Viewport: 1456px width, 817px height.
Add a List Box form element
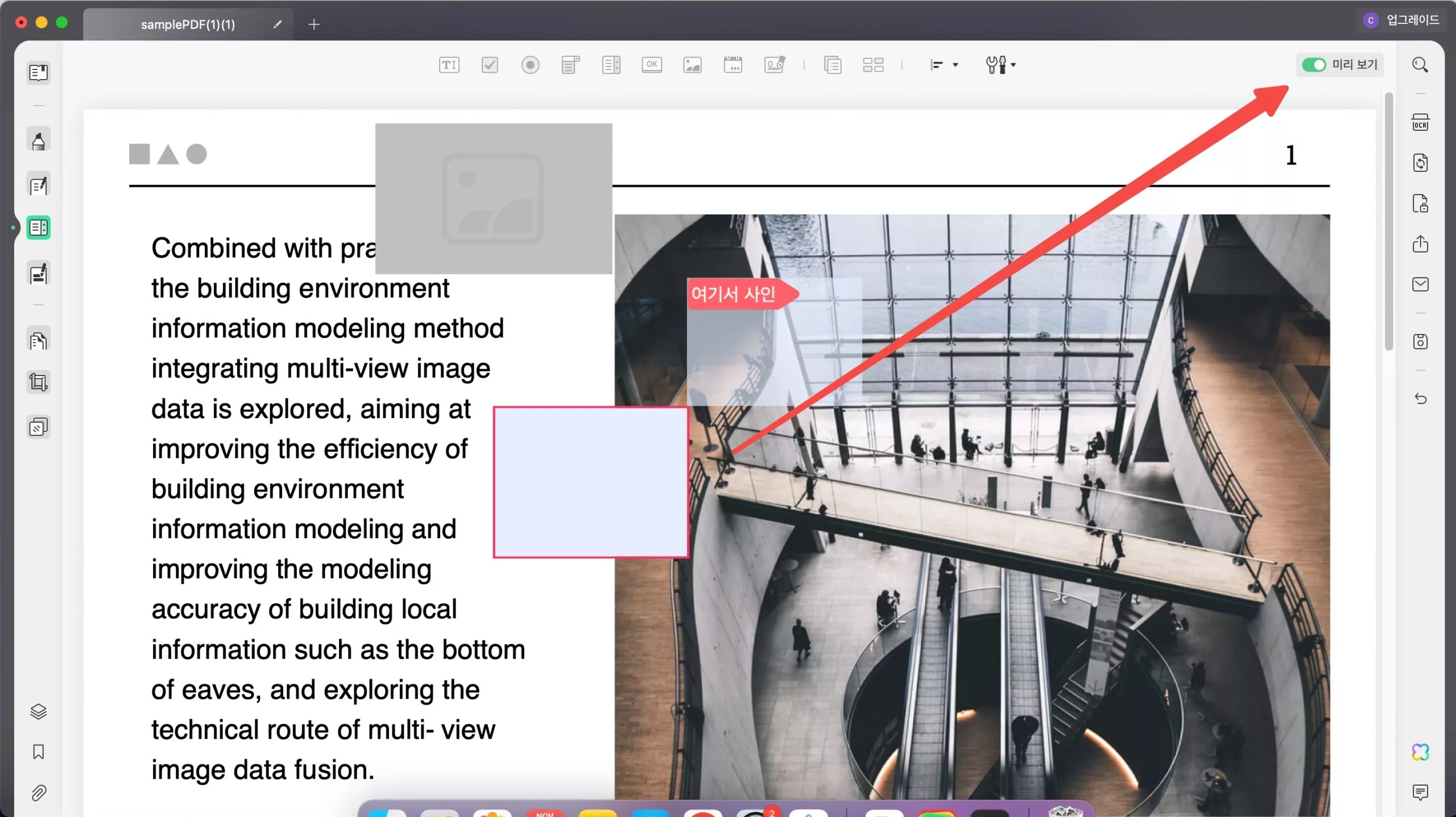pos(611,65)
